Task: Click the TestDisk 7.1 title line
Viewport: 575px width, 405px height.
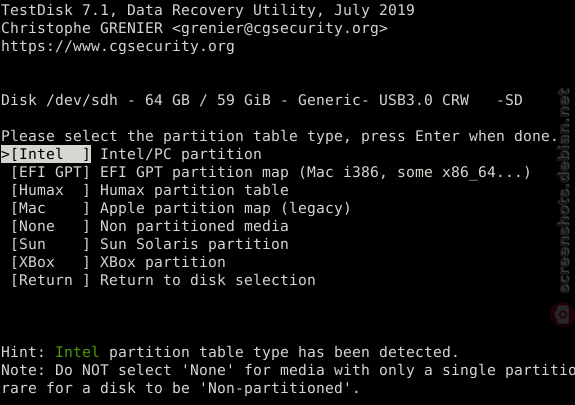Action: (208, 10)
